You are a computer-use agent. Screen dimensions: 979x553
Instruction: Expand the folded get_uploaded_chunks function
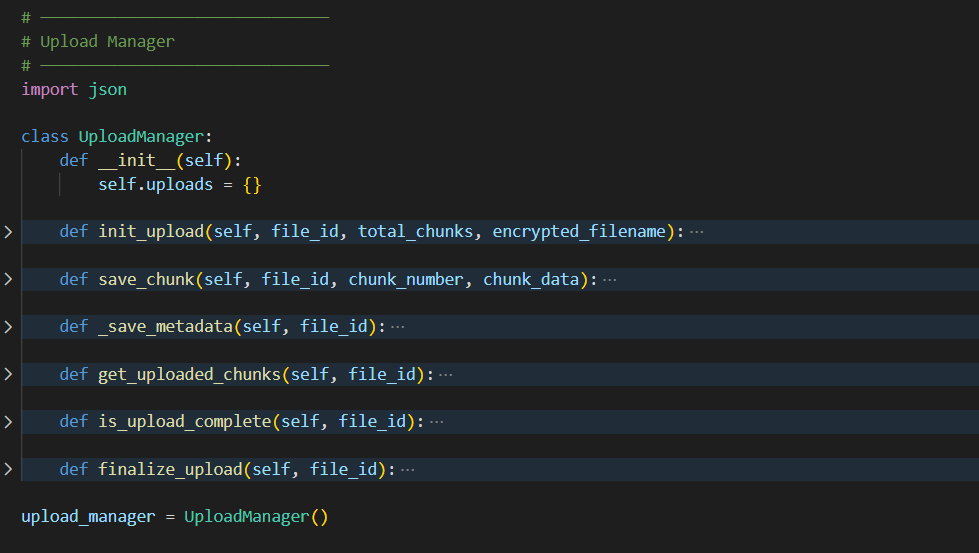coord(8,374)
